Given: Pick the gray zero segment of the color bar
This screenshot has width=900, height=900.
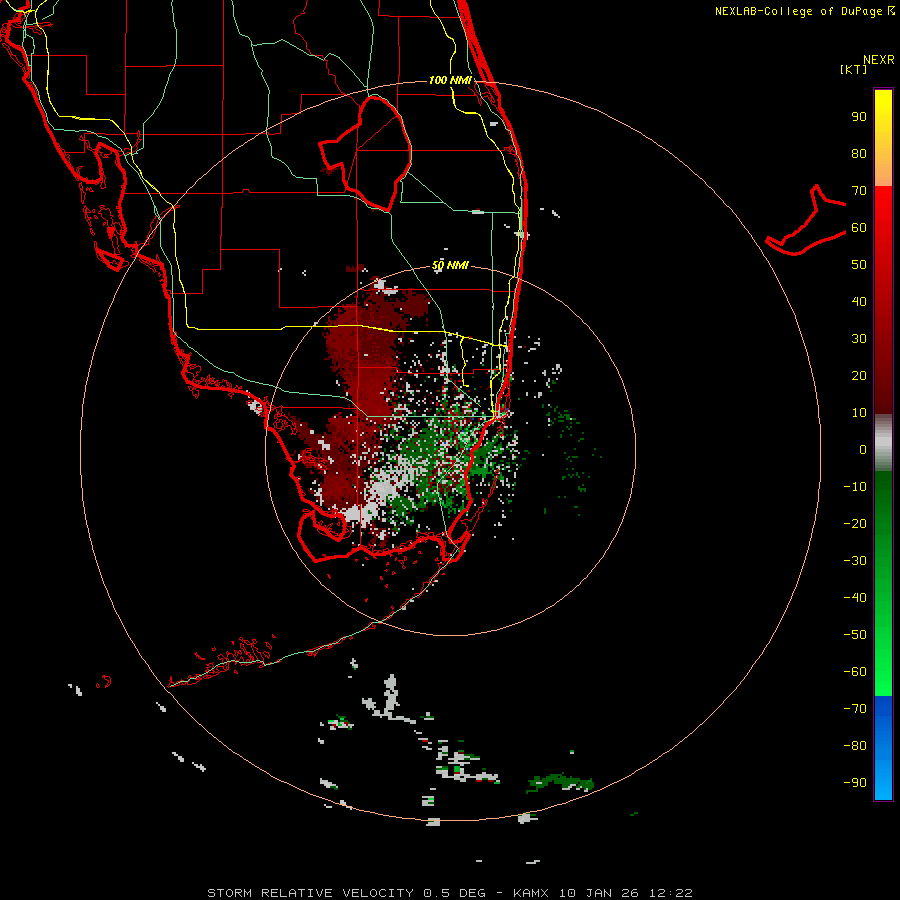Looking at the screenshot, I should click(x=883, y=443).
